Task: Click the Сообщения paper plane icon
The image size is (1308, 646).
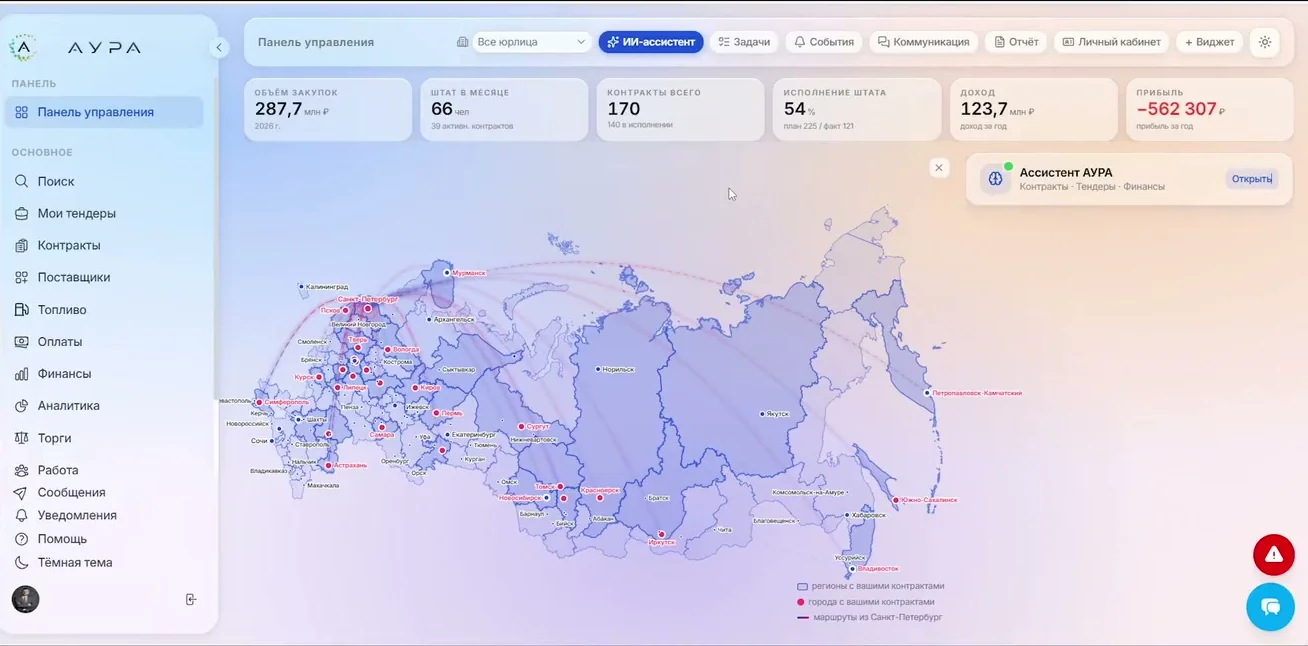Action: pyautogui.click(x=21, y=492)
